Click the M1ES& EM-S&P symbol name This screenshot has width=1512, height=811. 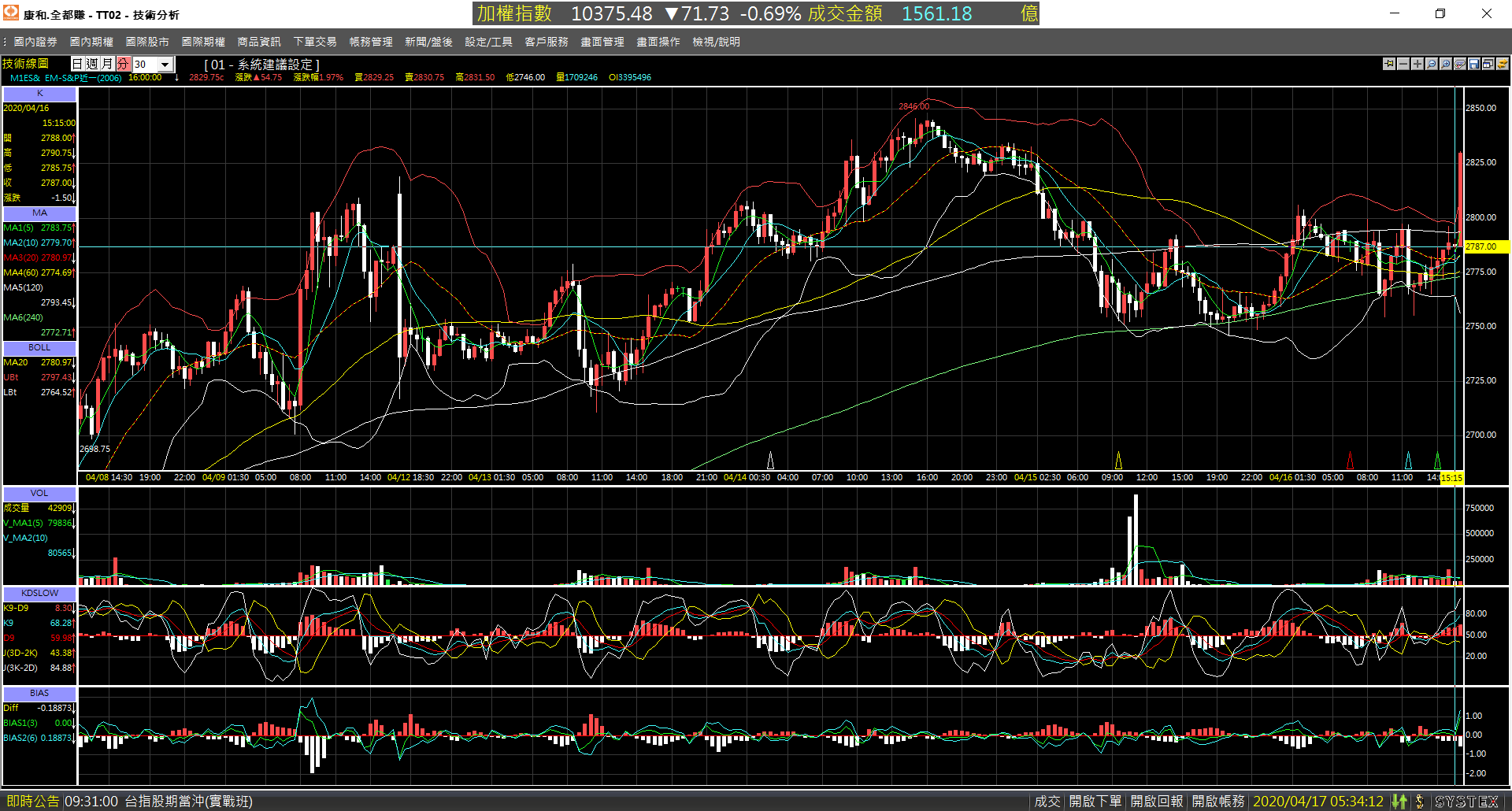pos(65,78)
